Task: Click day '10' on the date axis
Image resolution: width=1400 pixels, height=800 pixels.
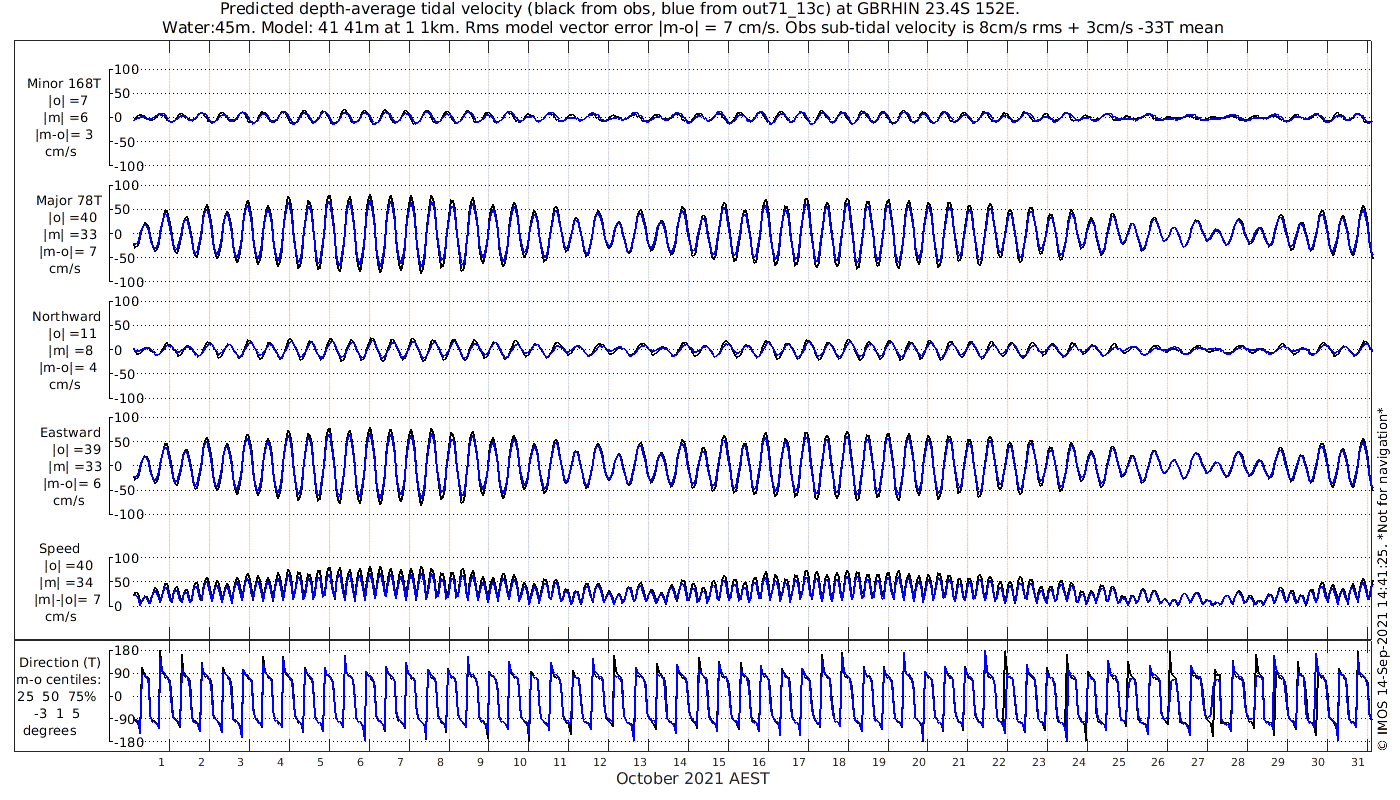Action: pos(520,761)
